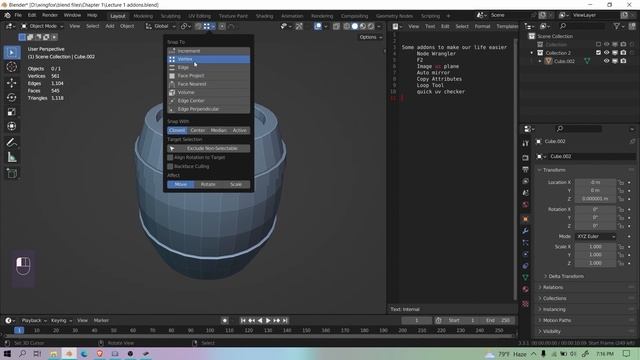The image size is (640, 360).
Task: Jump to timeline end frame
Action: coord(285,320)
